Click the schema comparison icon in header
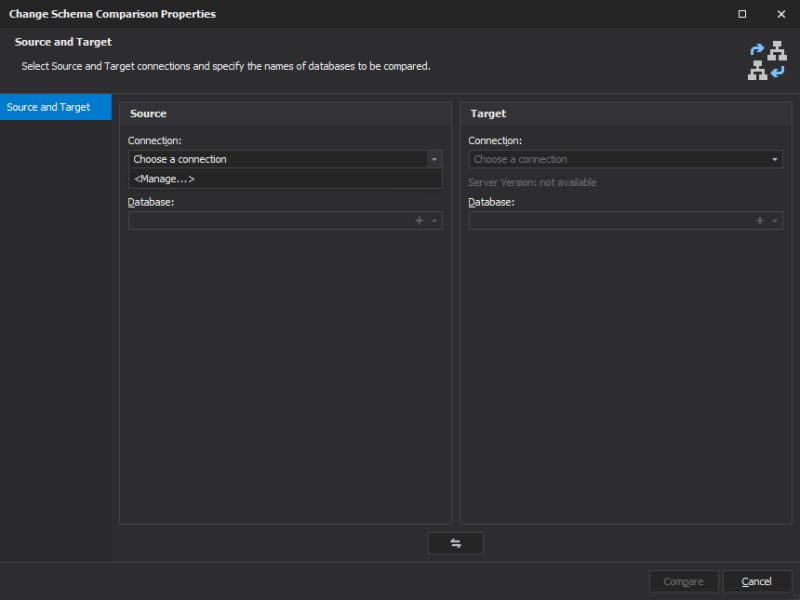The height and width of the screenshot is (600, 800). click(767, 61)
